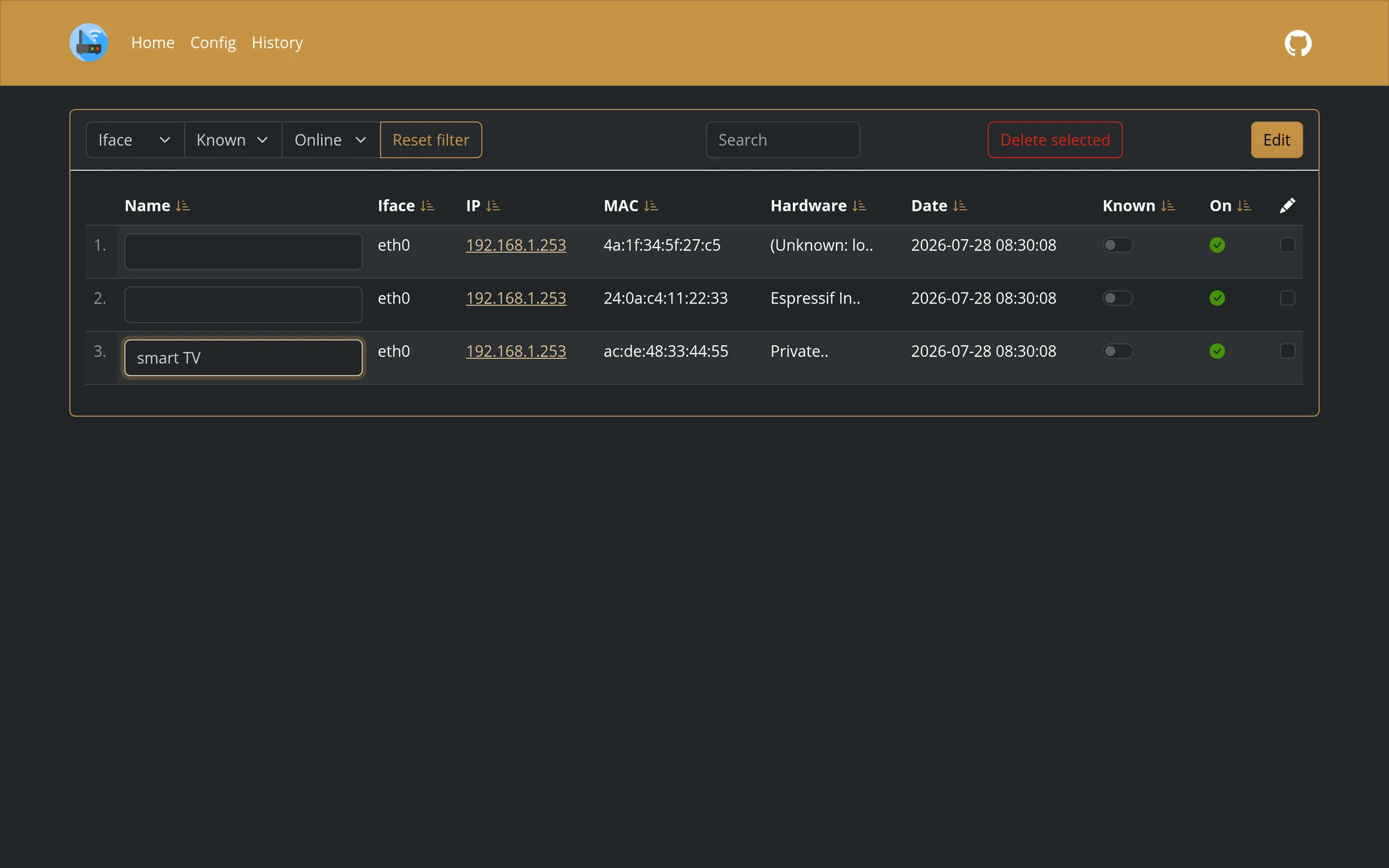This screenshot has width=1389, height=868.
Task: Open the Online filter dropdown
Action: (x=331, y=140)
